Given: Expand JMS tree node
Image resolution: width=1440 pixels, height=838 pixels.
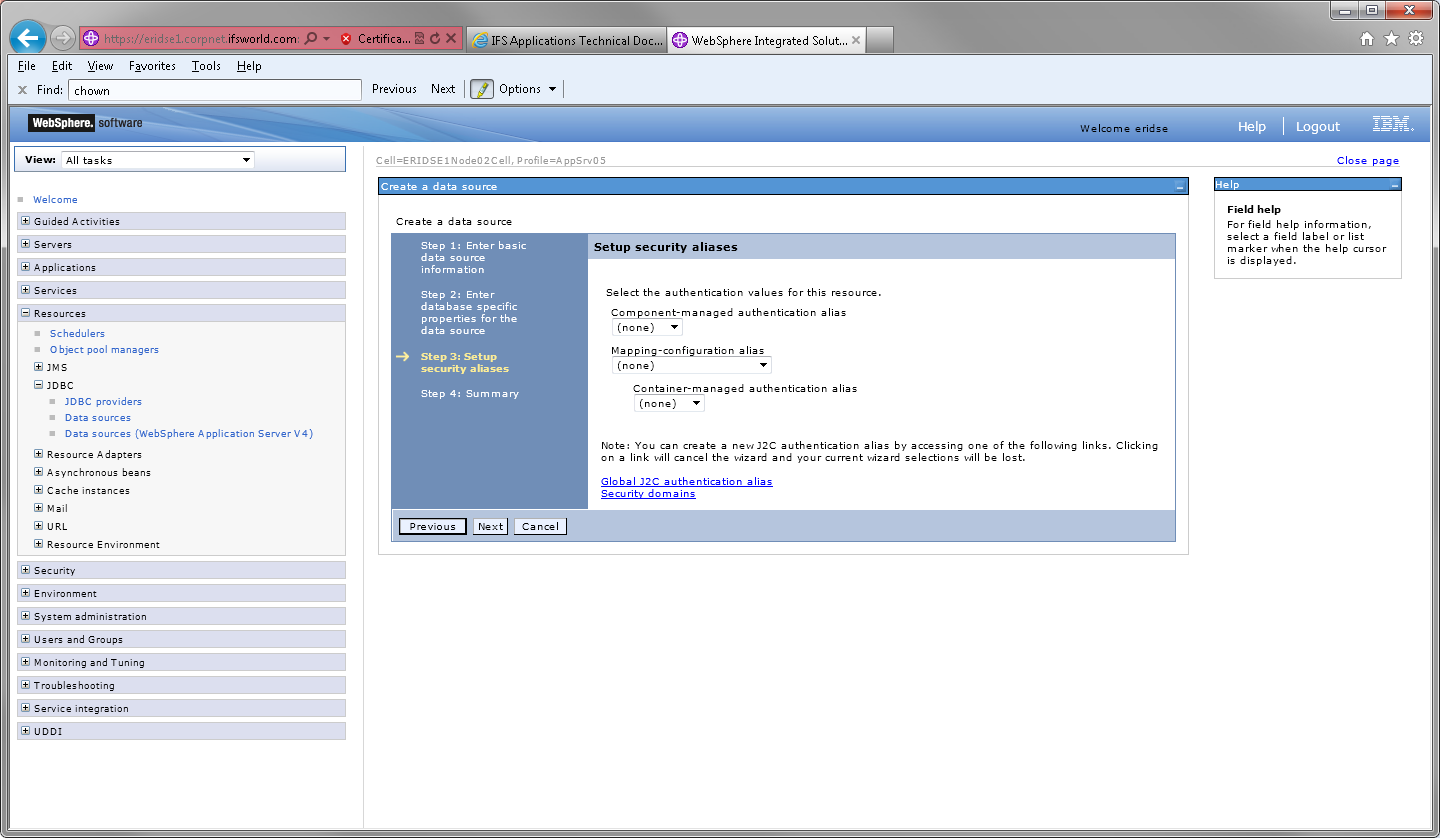Looking at the screenshot, I should click(39, 367).
